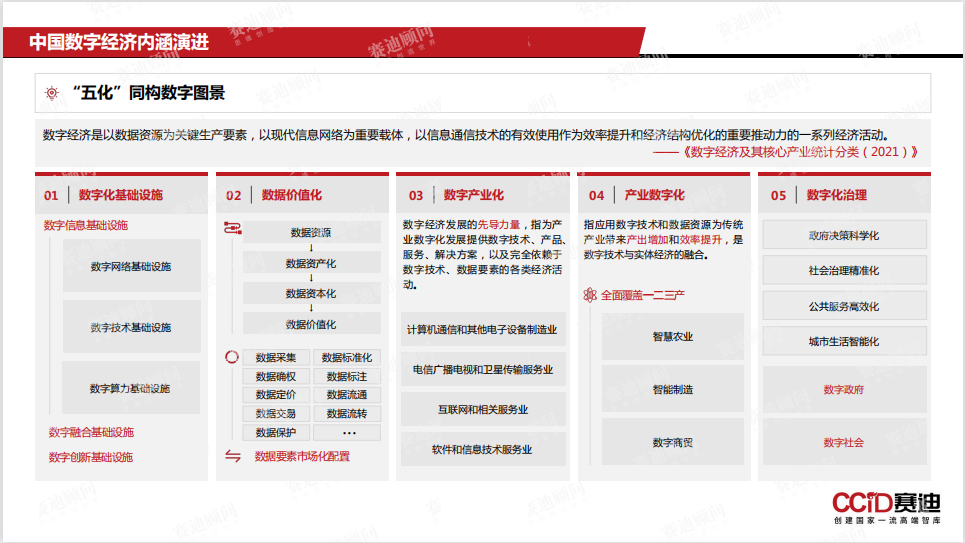Click the ellipsis box below 数据流转
The width and height of the screenshot is (965, 543).
[x=348, y=433]
